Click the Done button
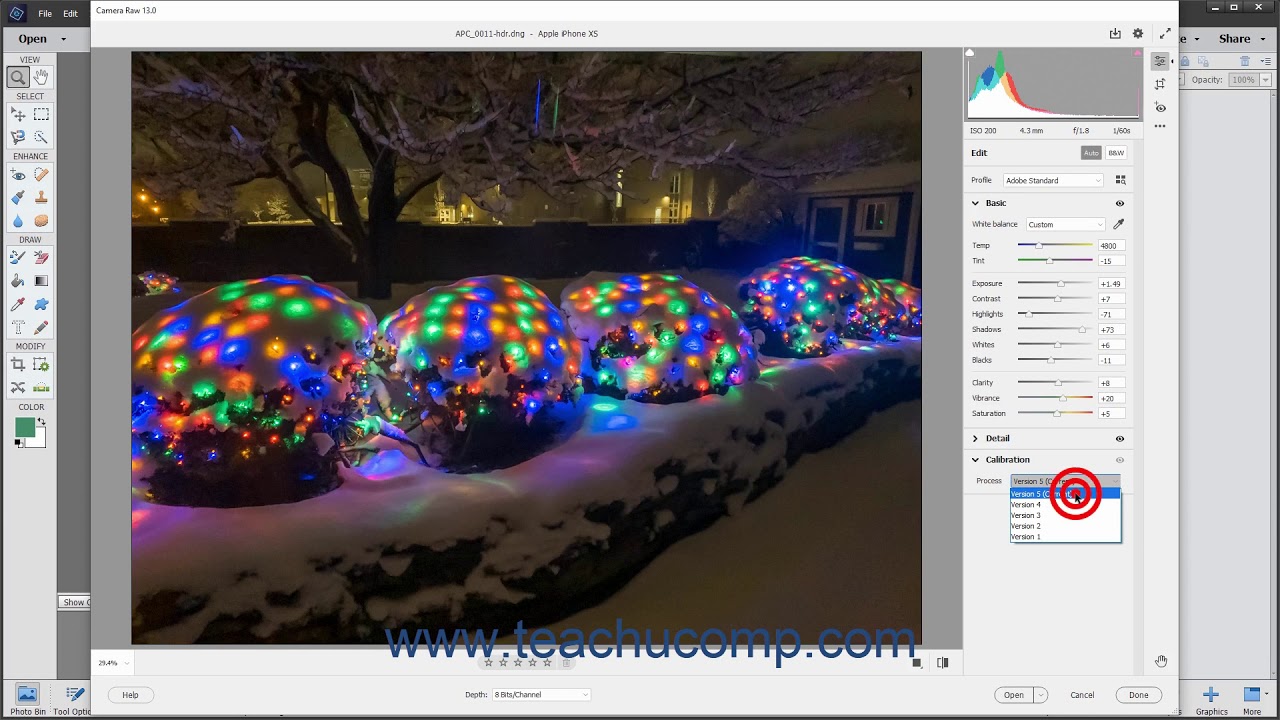 1139,695
